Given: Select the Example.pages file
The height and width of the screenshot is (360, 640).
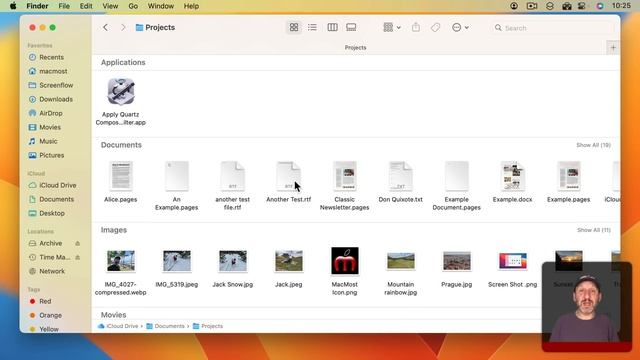Looking at the screenshot, I should point(569,176).
